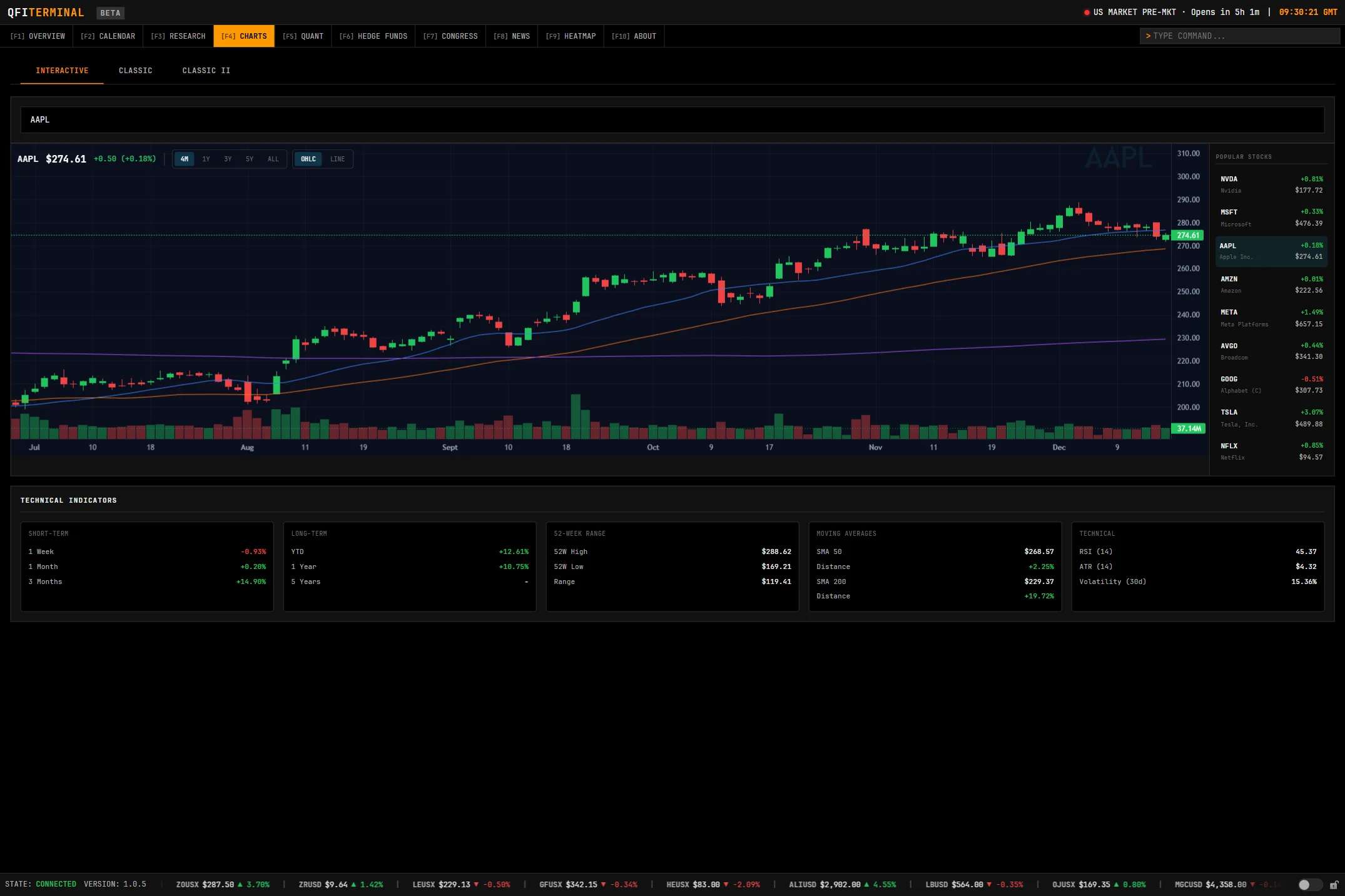Open the [F6] HEDGE FUNDS view

[x=373, y=36]
